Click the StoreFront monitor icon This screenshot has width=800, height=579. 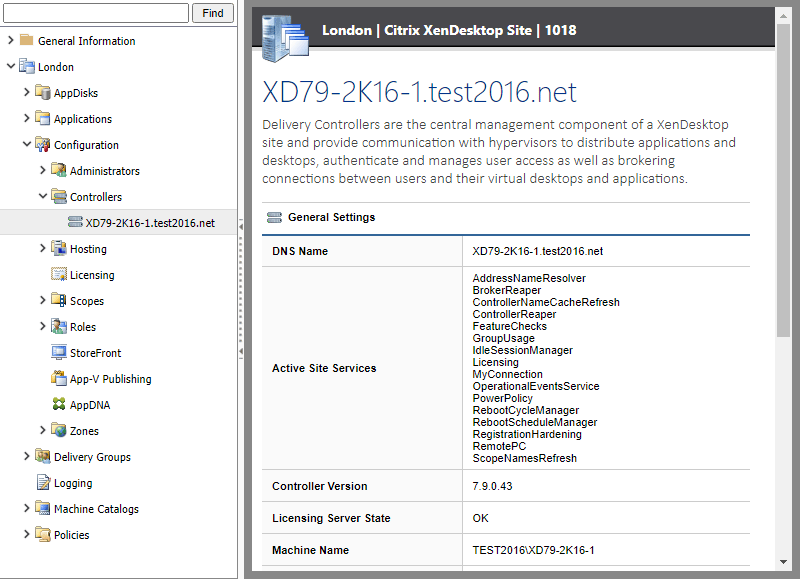[59, 352]
